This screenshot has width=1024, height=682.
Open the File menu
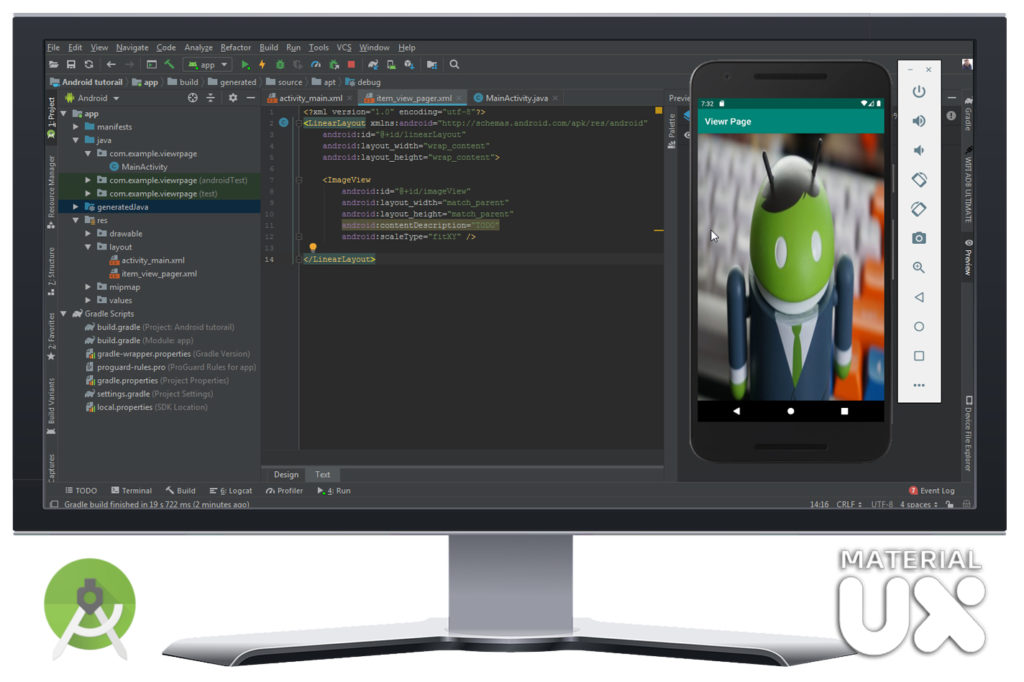coord(54,48)
